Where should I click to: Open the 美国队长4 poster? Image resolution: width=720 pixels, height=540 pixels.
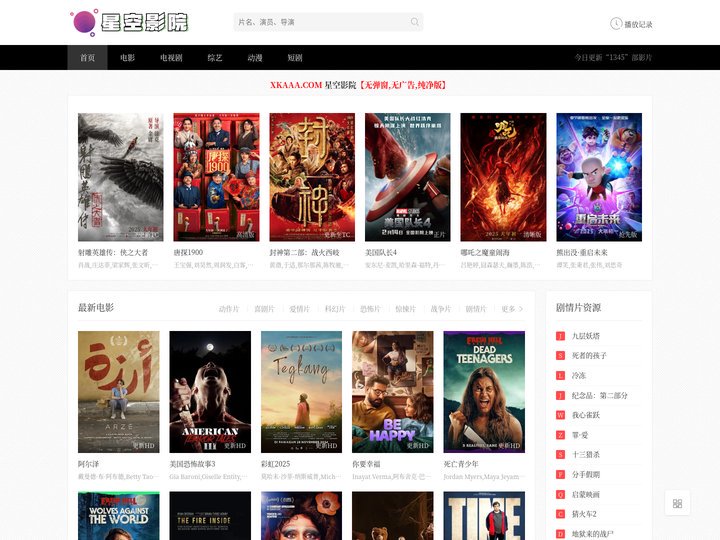click(408, 177)
